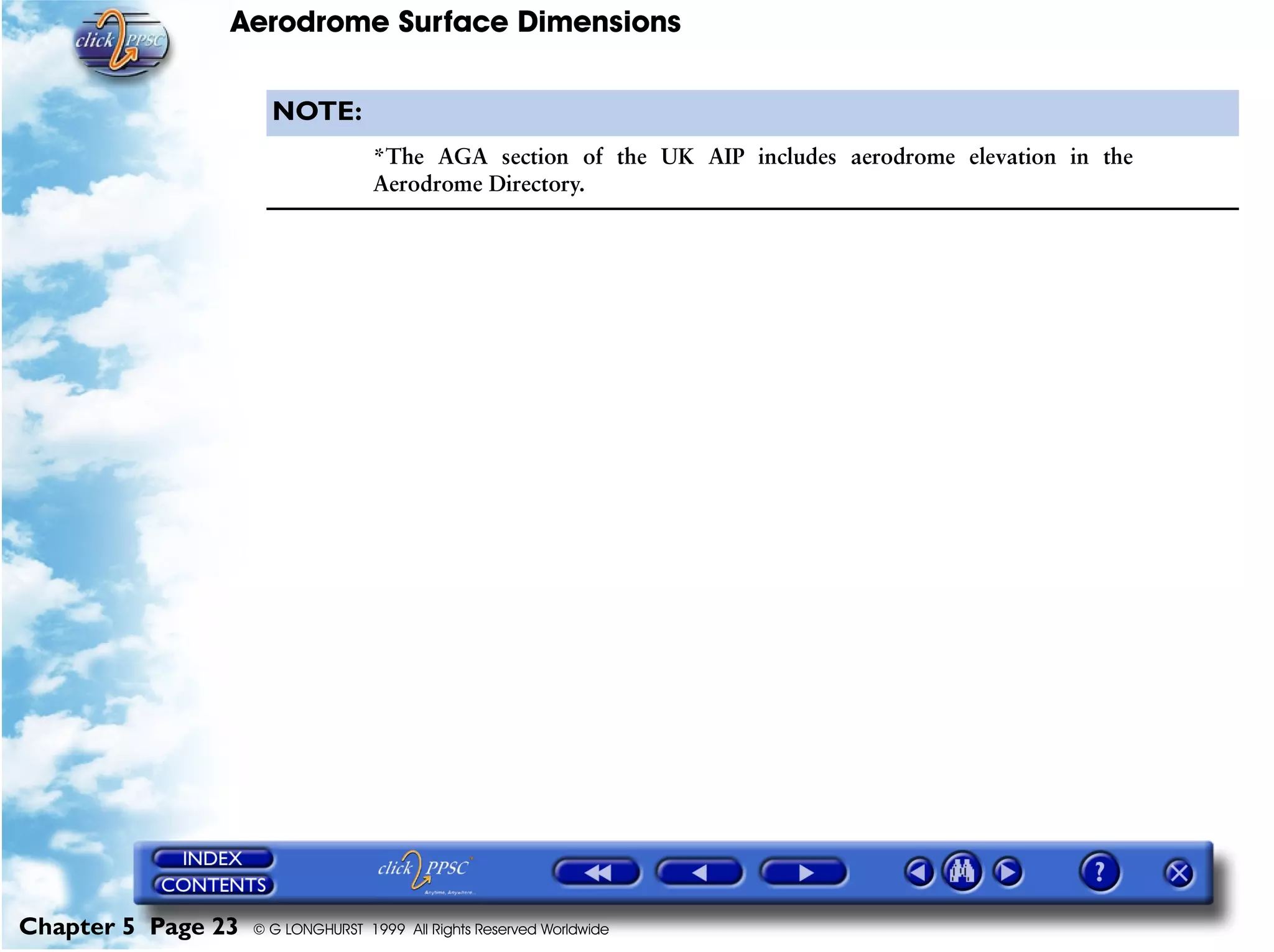This screenshot has height=952, width=1274.
Task: Click the cloud sky background panel
Action: [93, 466]
